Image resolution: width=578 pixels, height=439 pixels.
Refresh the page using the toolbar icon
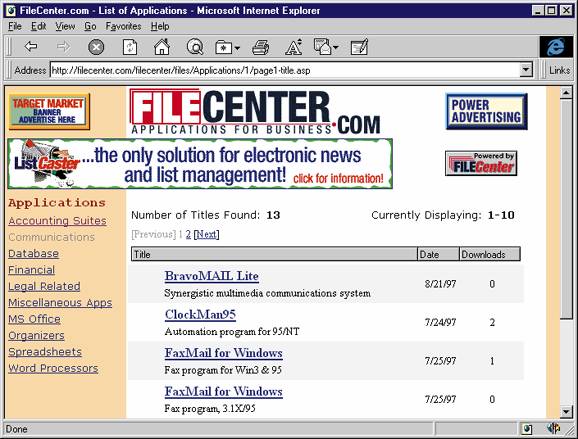130,47
